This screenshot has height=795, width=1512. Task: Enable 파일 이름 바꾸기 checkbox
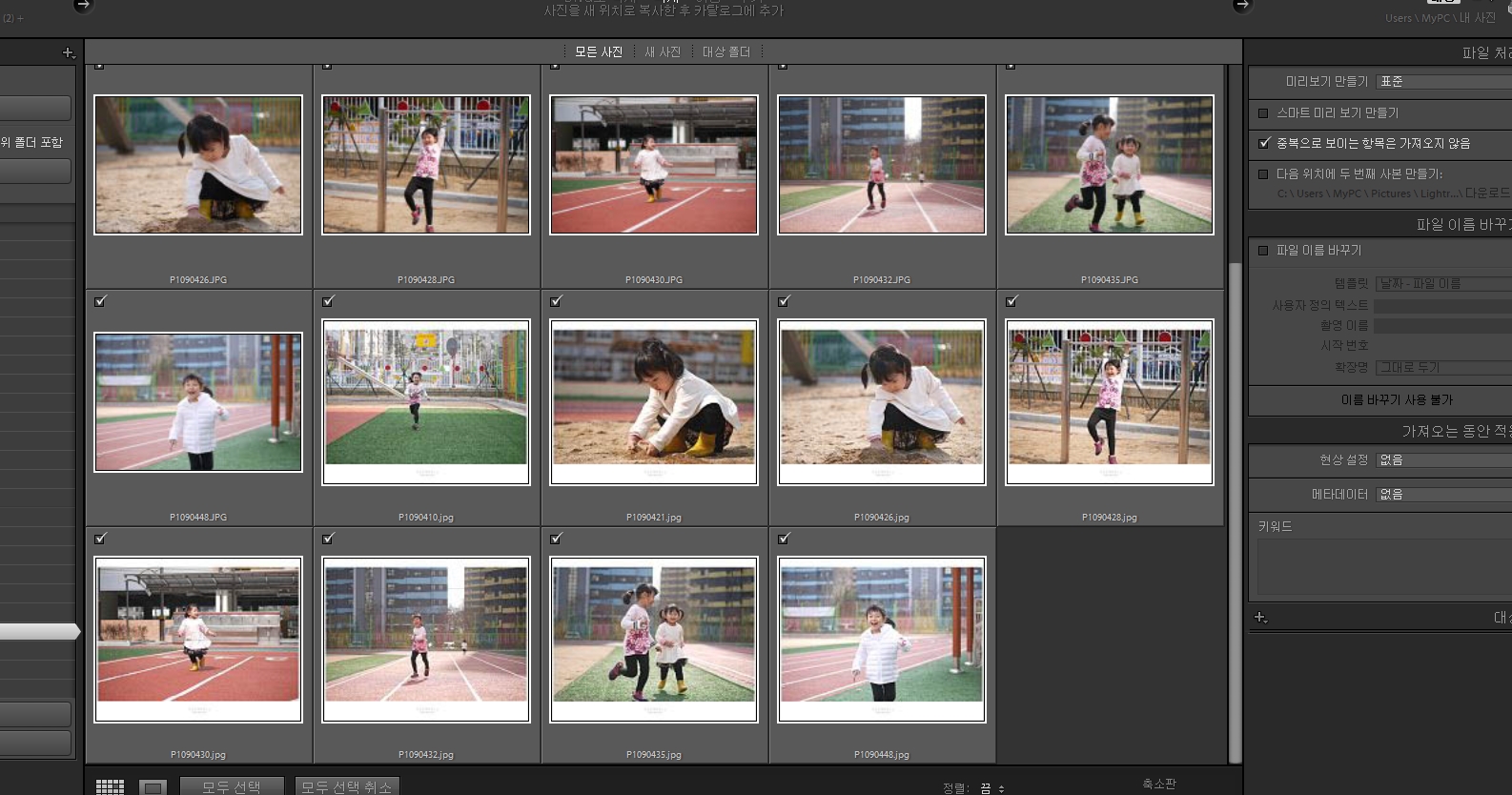point(1264,251)
